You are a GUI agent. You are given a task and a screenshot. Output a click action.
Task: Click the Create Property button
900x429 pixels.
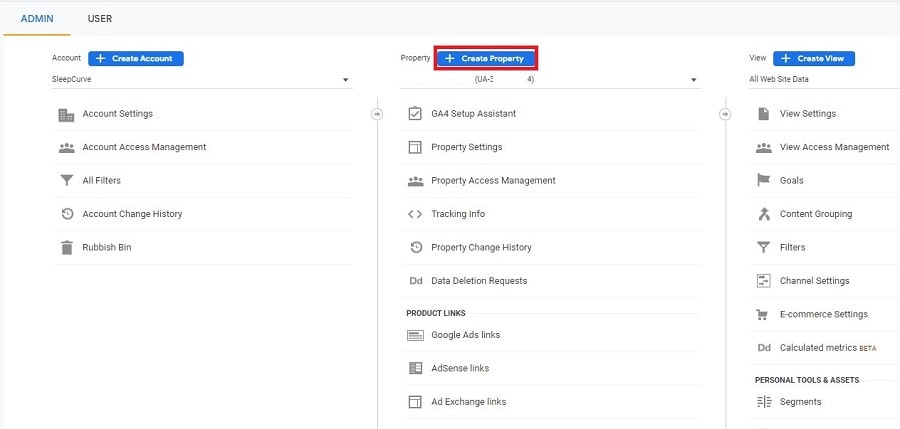pyautogui.click(x=486, y=59)
